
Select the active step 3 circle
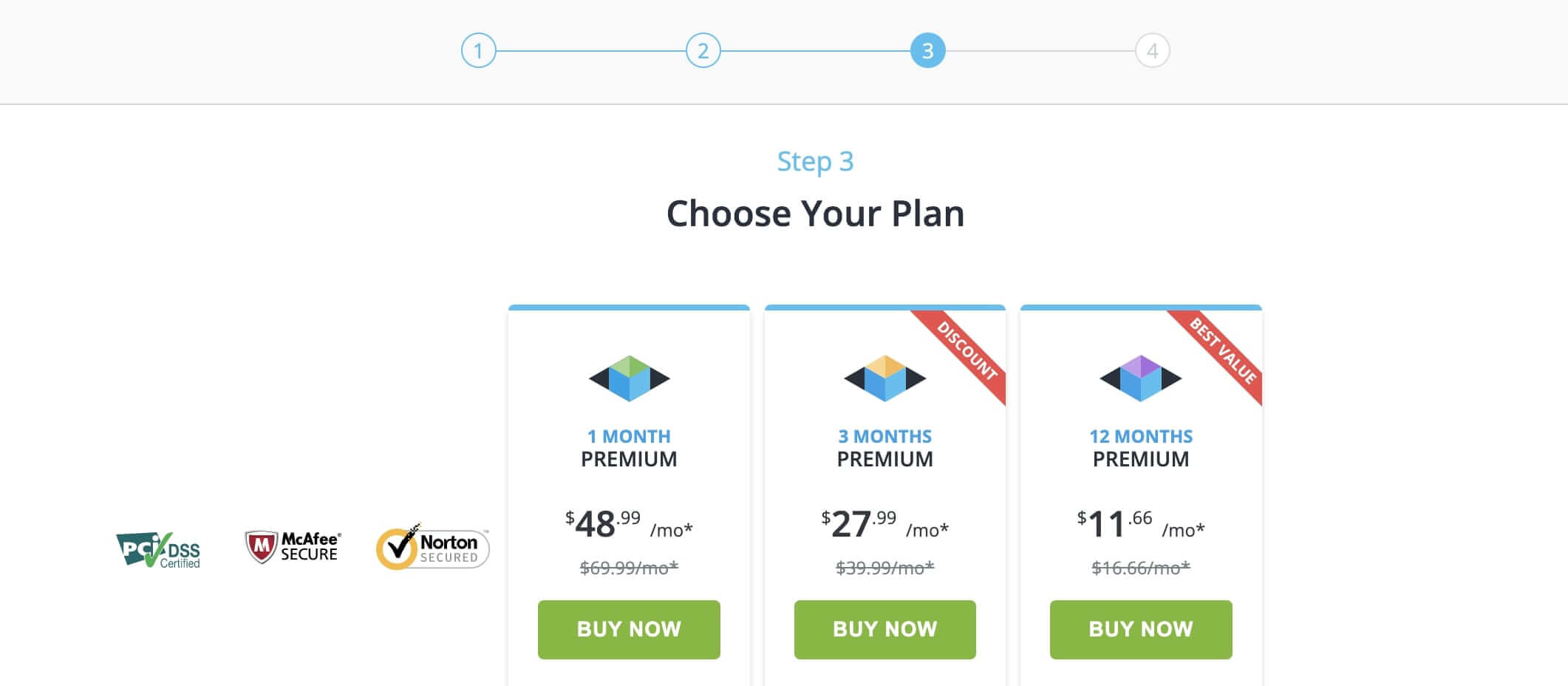927,51
